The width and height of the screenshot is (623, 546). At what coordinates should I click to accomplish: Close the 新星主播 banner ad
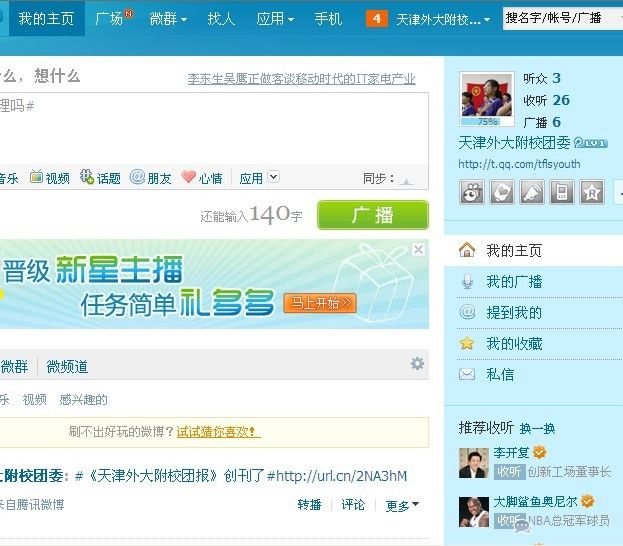(418, 250)
